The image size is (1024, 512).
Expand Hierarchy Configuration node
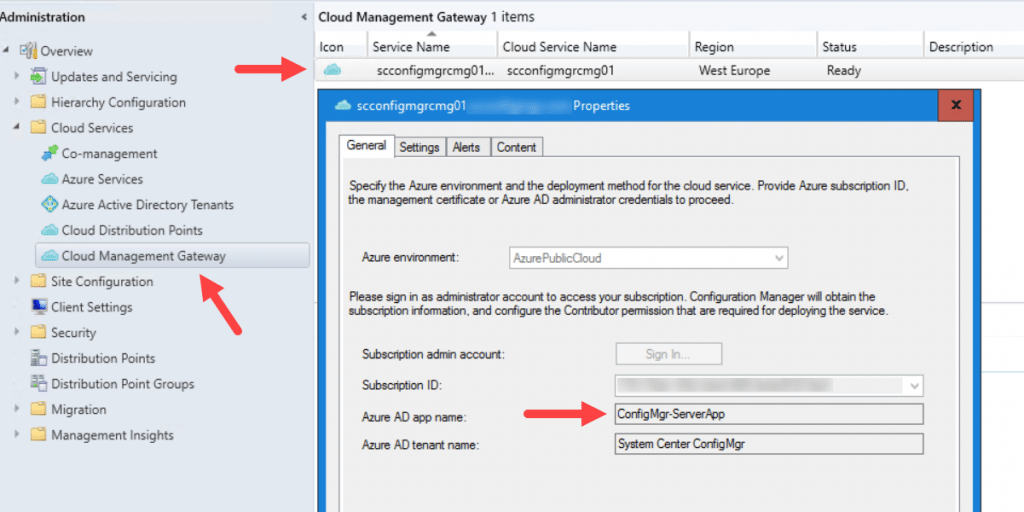pos(17,102)
